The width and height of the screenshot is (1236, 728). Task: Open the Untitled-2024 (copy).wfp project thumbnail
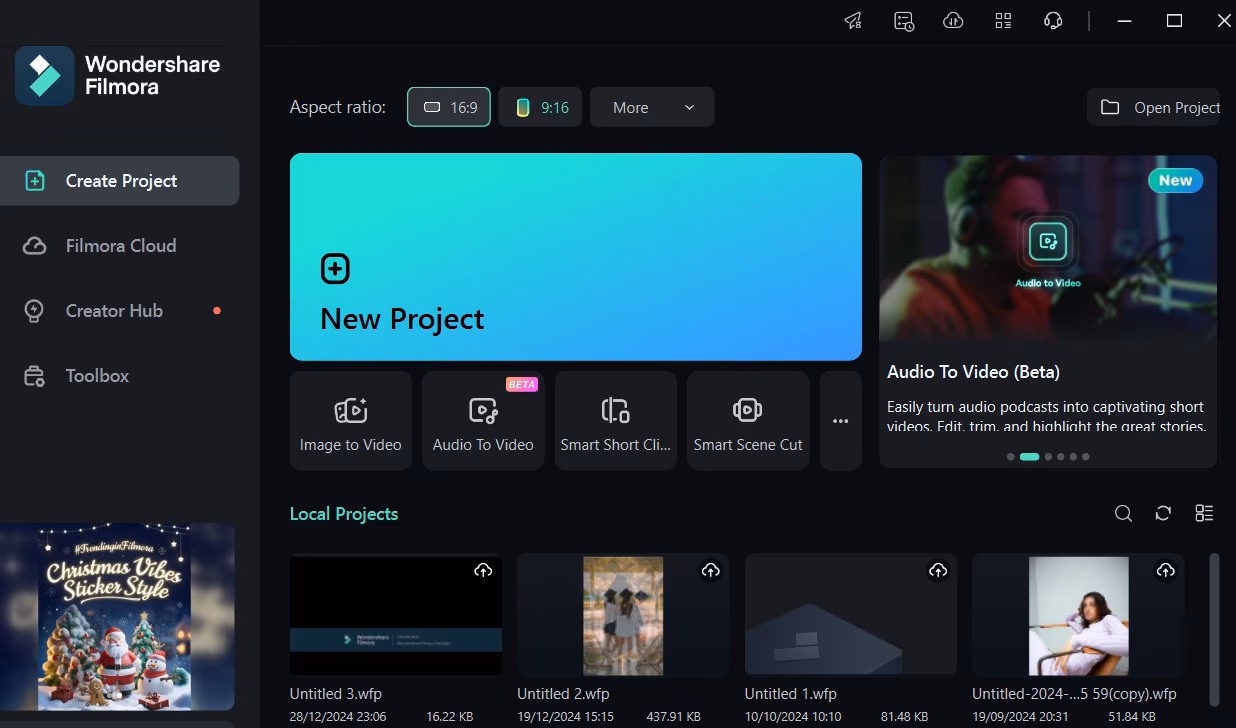1078,615
